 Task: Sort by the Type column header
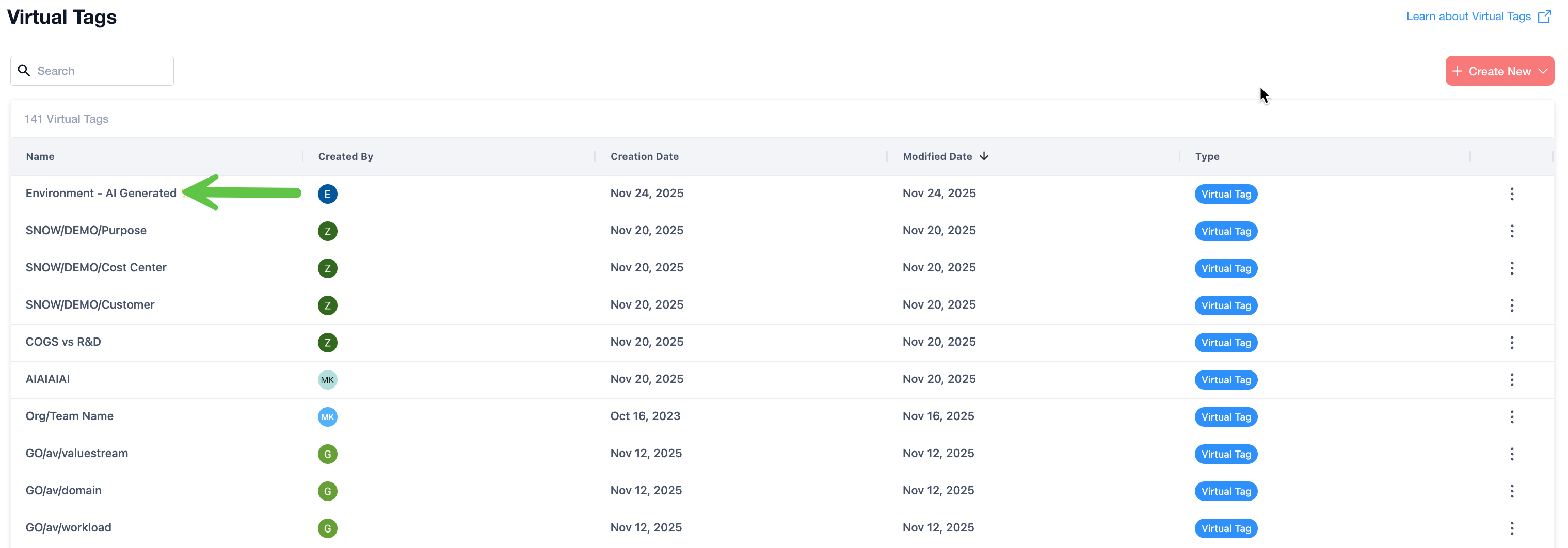pyautogui.click(x=1206, y=156)
